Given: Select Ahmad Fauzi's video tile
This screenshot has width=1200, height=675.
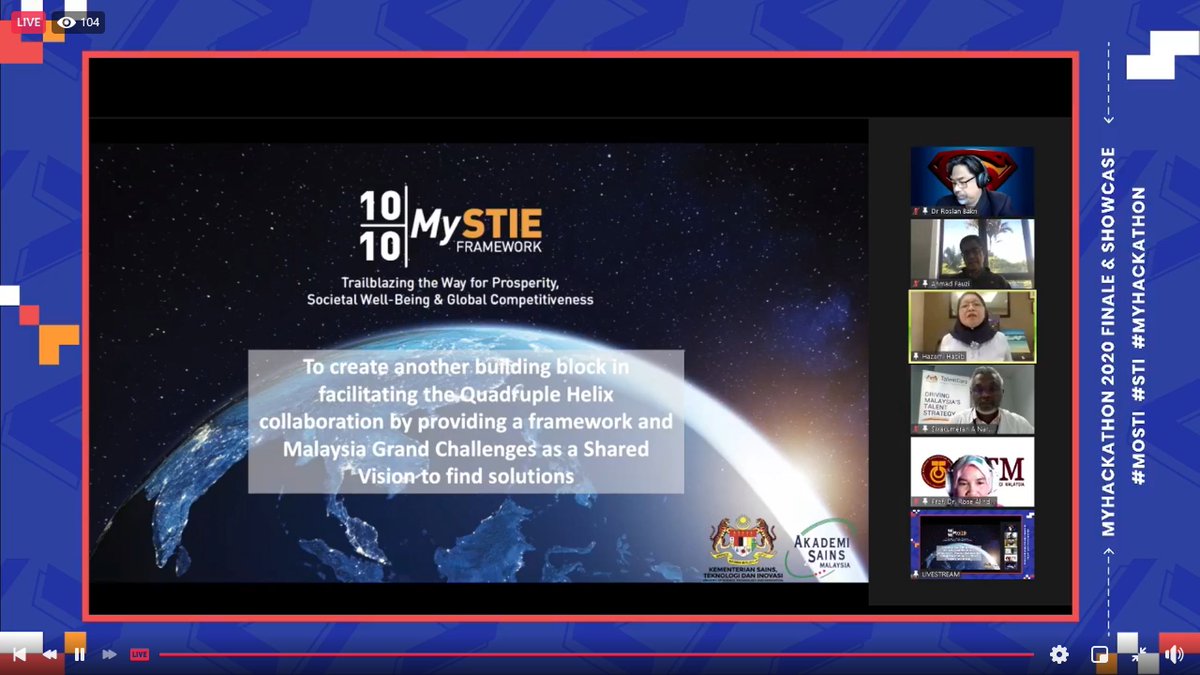Looking at the screenshot, I should coord(972,254).
